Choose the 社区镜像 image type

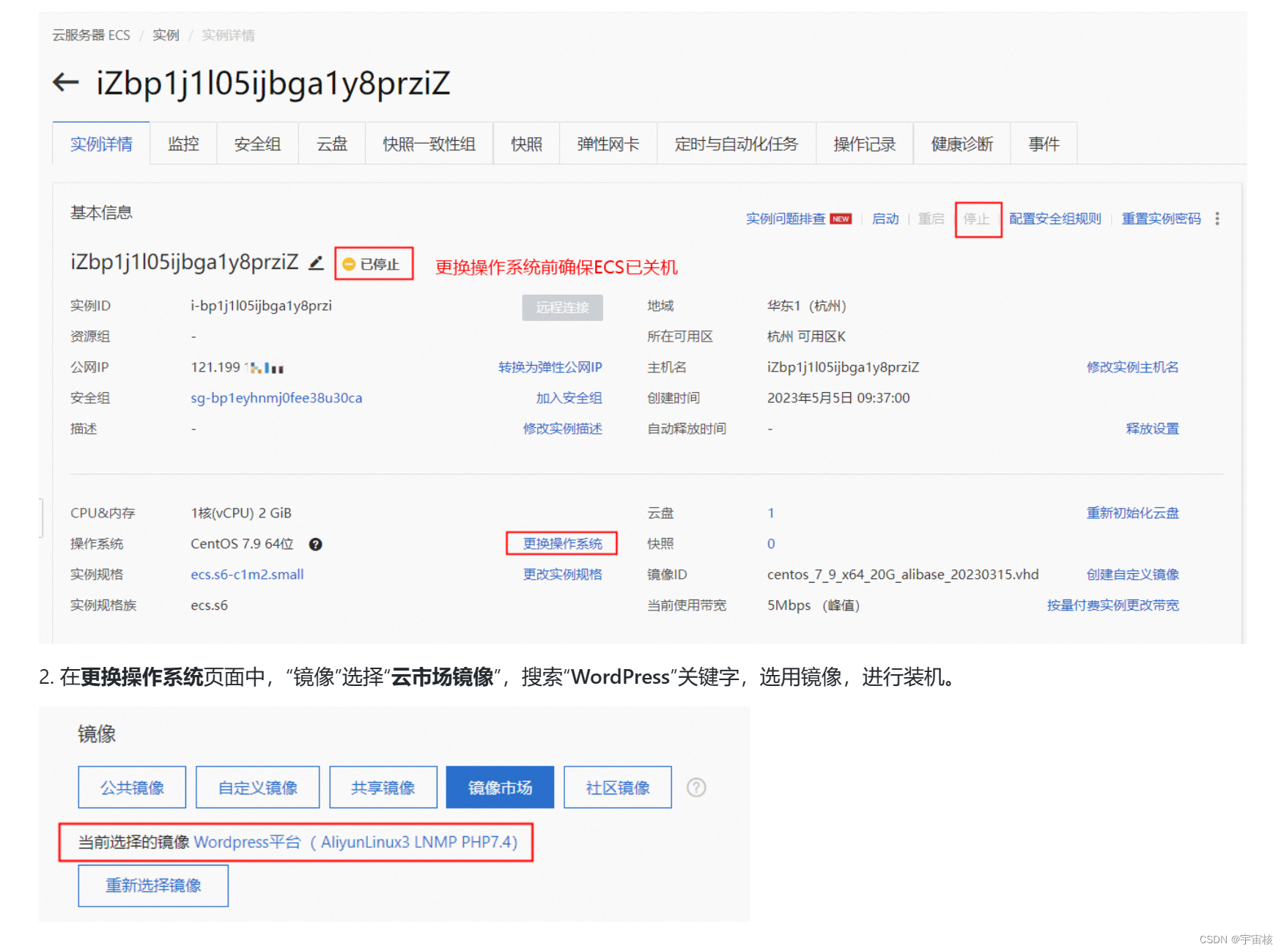coord(618,787)
